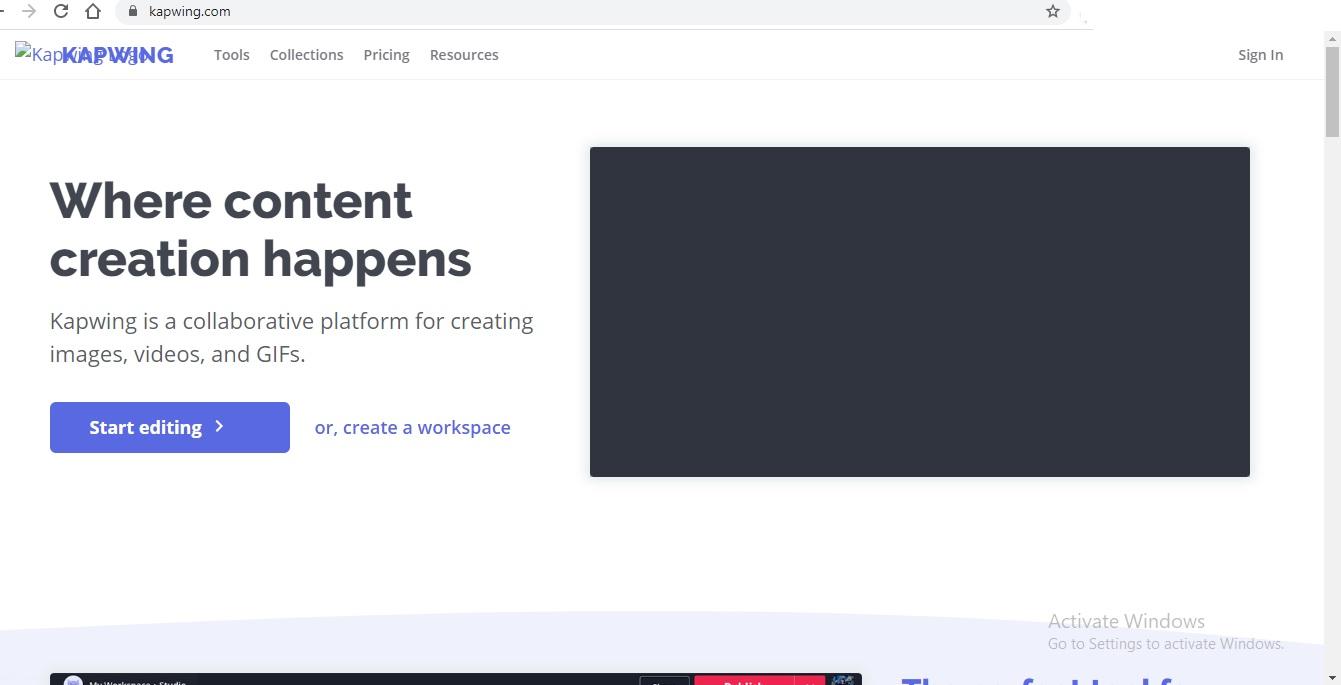Click the Kapwing collaborative platform description text
Image resolution: width=1341 pixels, height=685 pixels.
(x=292, y=337)
